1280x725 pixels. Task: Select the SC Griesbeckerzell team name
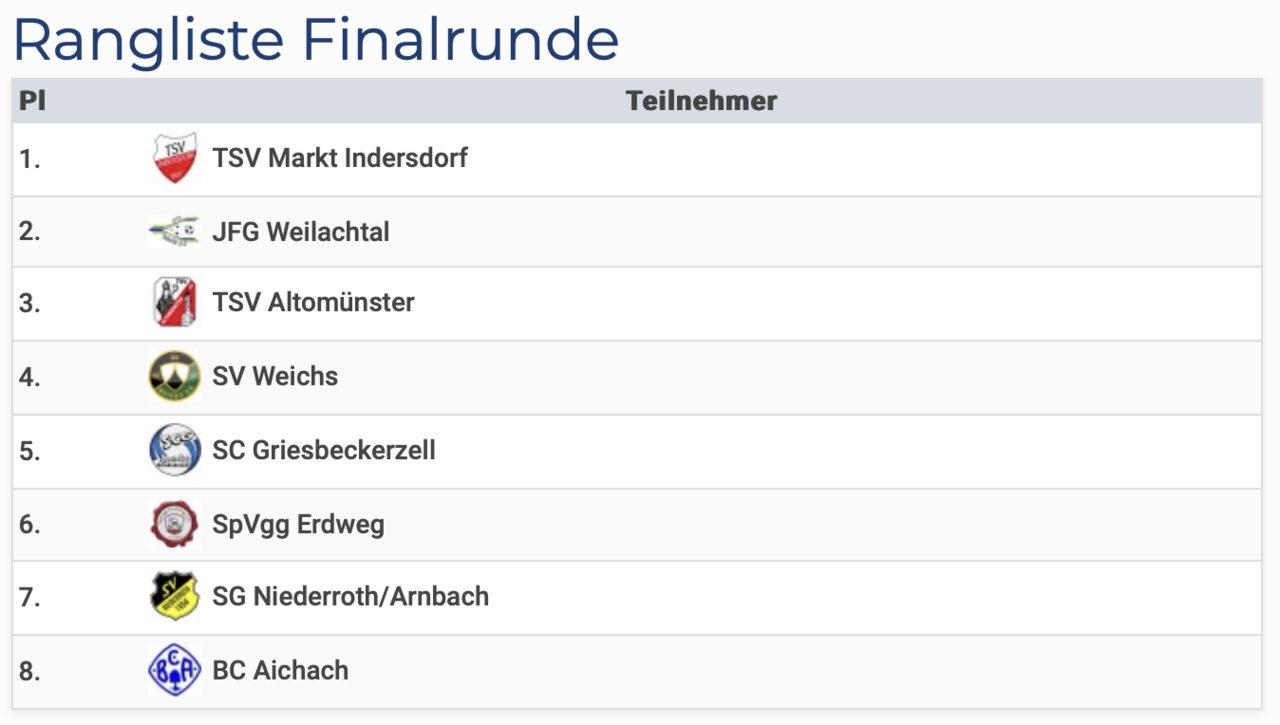[324, 450]
